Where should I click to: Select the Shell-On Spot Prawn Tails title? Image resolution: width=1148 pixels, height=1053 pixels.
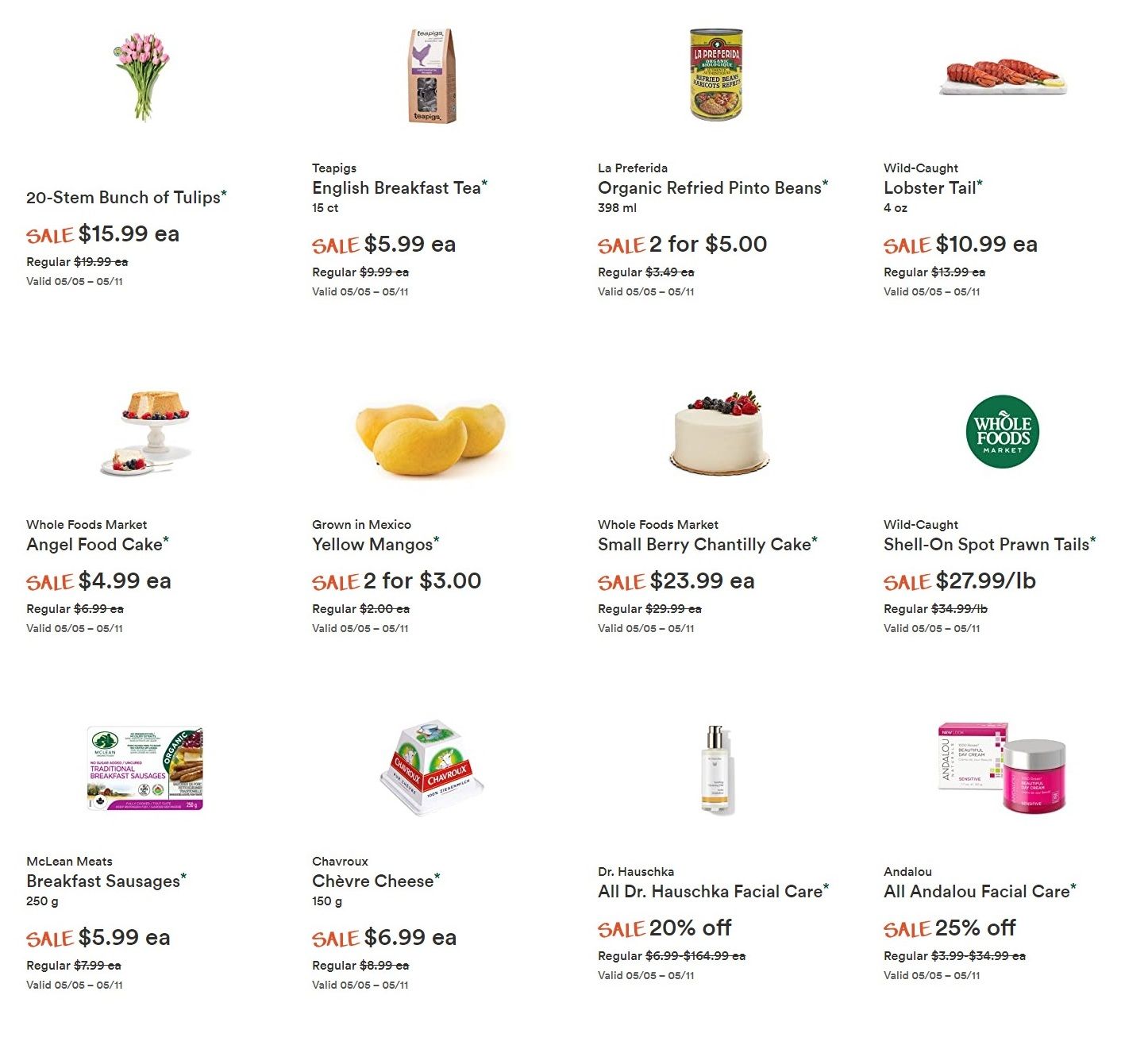(x=987, y=545)
